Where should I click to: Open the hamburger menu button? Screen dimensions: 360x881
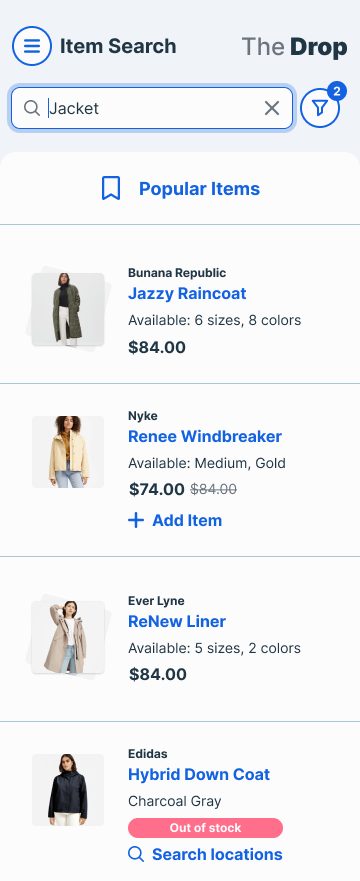point(32,46)
